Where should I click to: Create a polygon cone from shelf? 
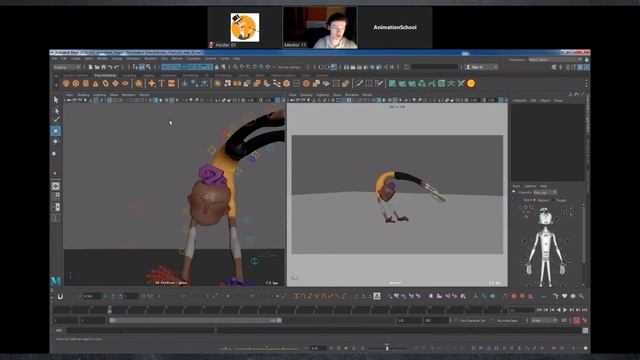point(96,83)
